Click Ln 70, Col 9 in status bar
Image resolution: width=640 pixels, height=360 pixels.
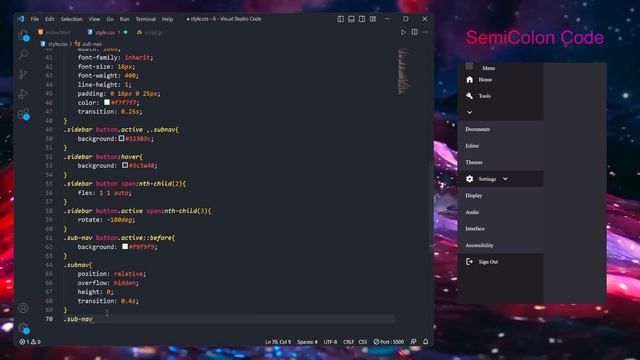278,342
